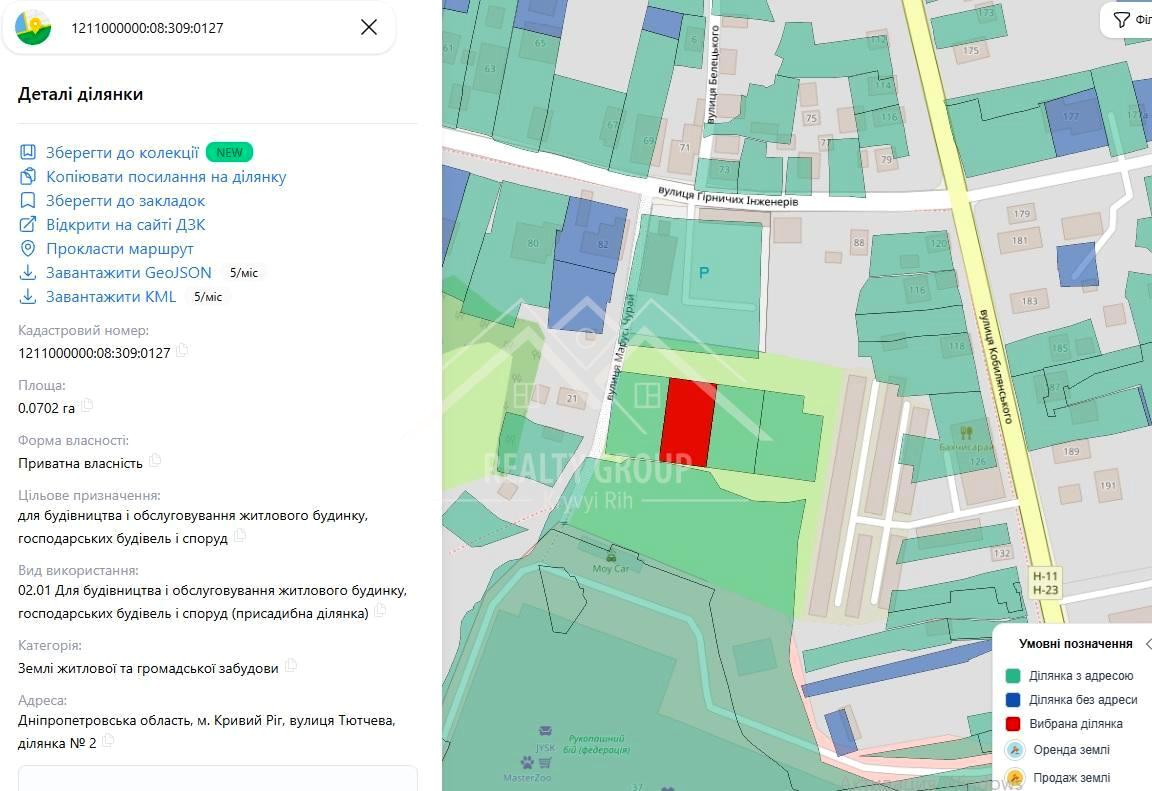
Task: Copy the Приватна власність ownership value
Action: pos(154,460)
